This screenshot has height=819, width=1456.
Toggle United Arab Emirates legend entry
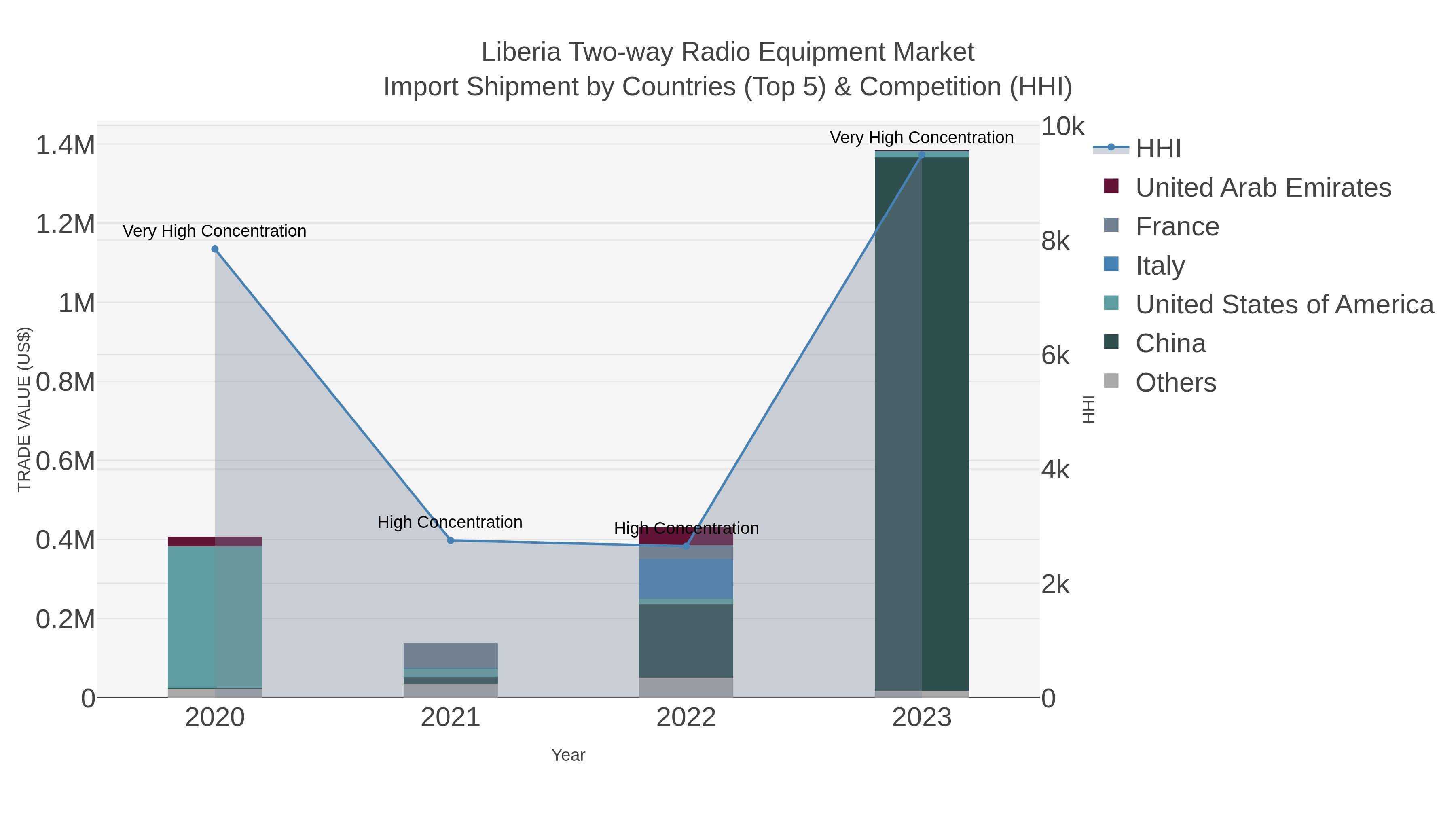coord(1247,187)
